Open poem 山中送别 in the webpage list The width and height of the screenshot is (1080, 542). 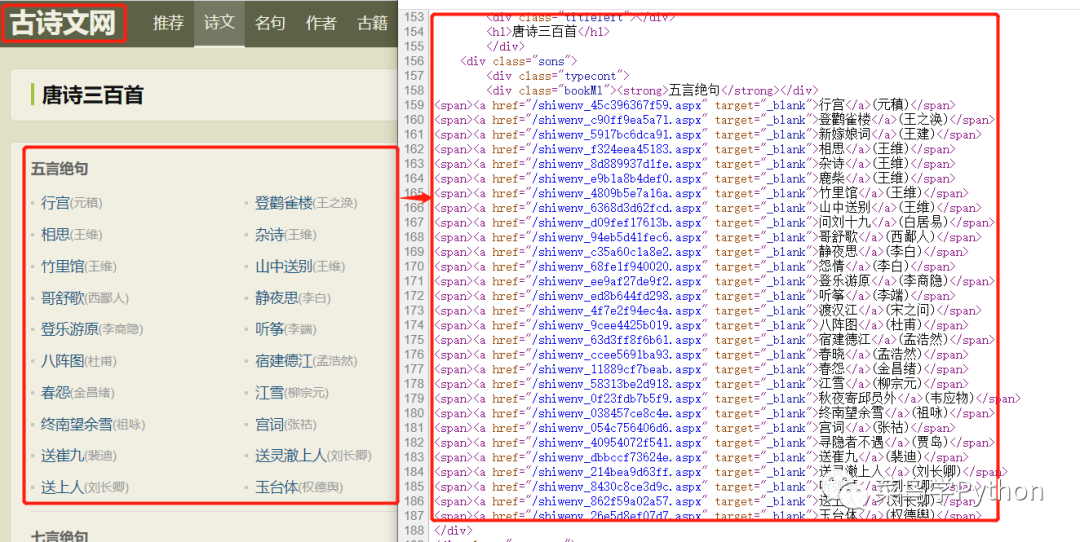(284, 267)
